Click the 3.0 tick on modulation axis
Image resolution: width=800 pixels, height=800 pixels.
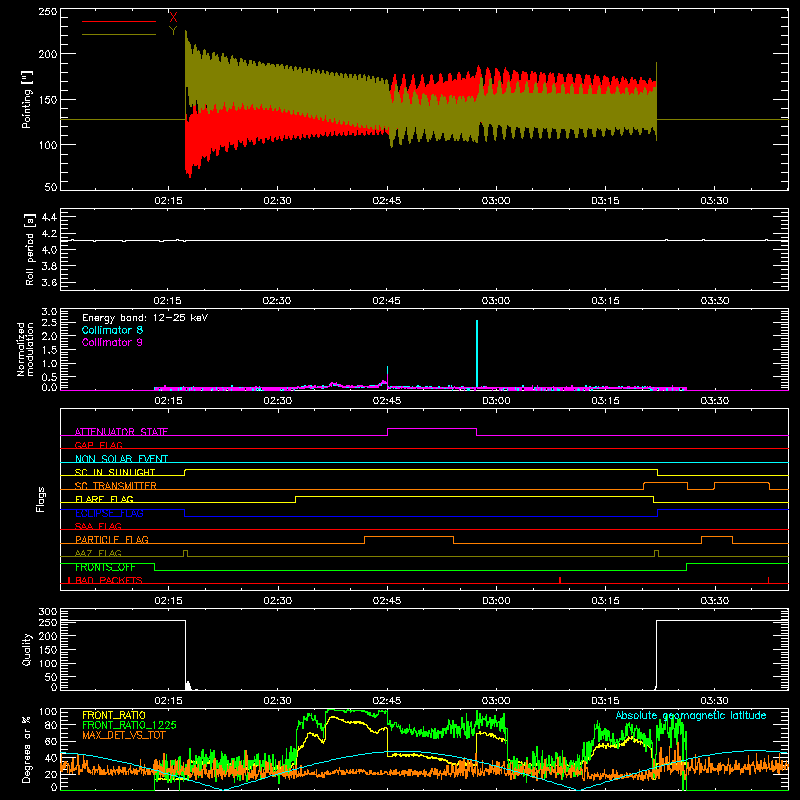[x=49, y=311]
